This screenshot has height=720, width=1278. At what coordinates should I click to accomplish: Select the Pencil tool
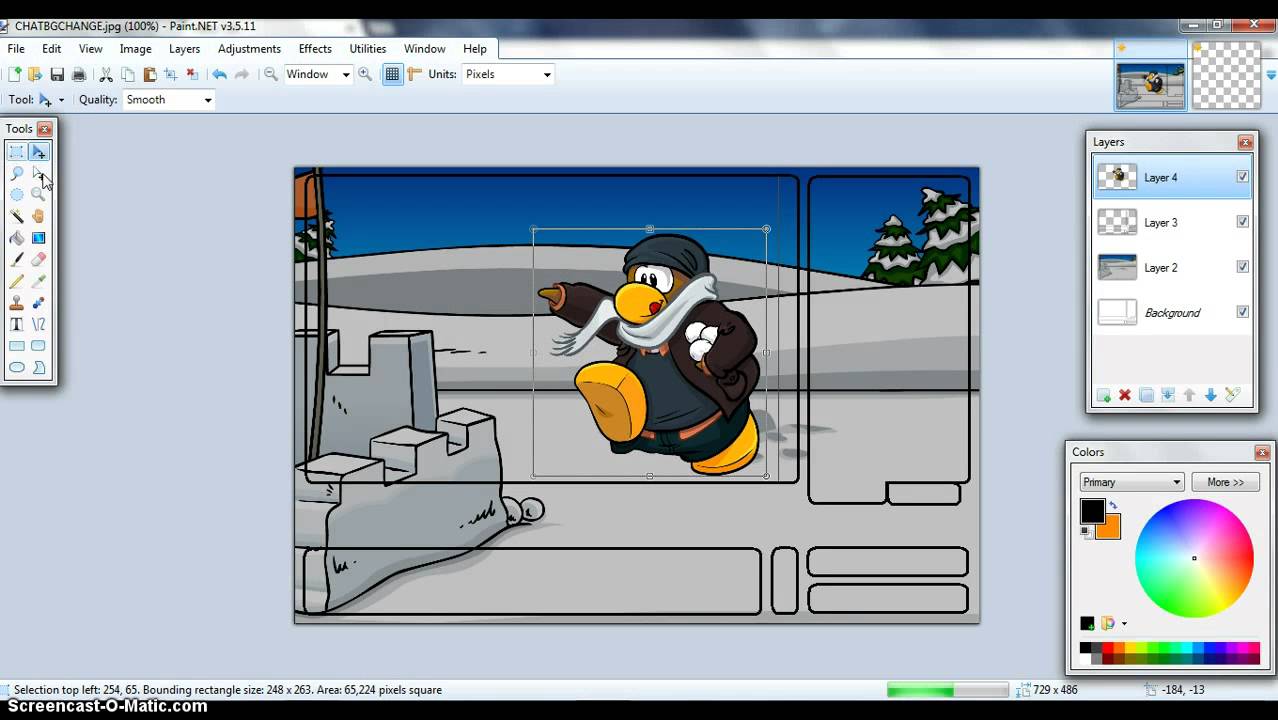pos(17,281)
